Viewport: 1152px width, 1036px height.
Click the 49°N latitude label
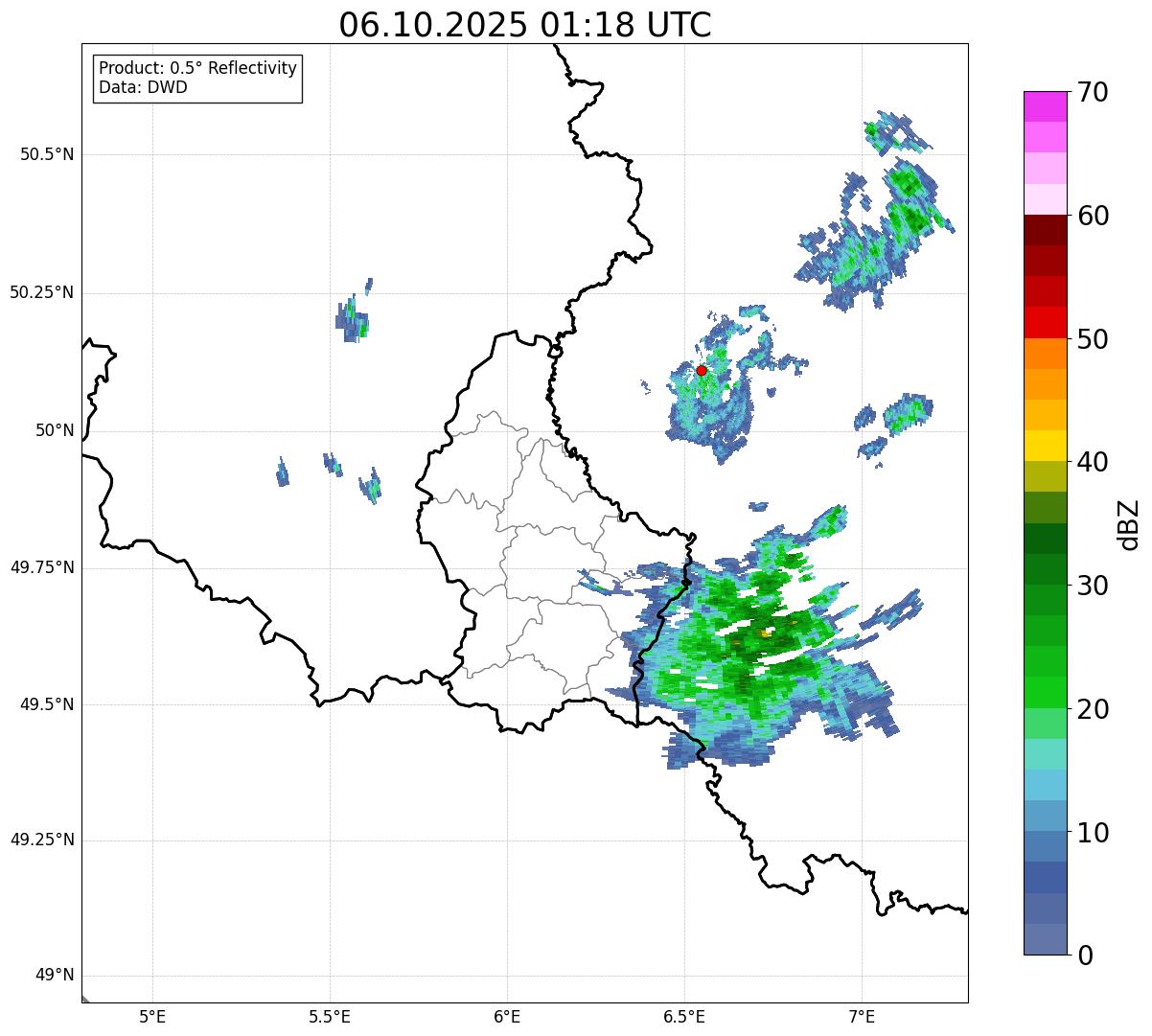[x=55, y=976]
